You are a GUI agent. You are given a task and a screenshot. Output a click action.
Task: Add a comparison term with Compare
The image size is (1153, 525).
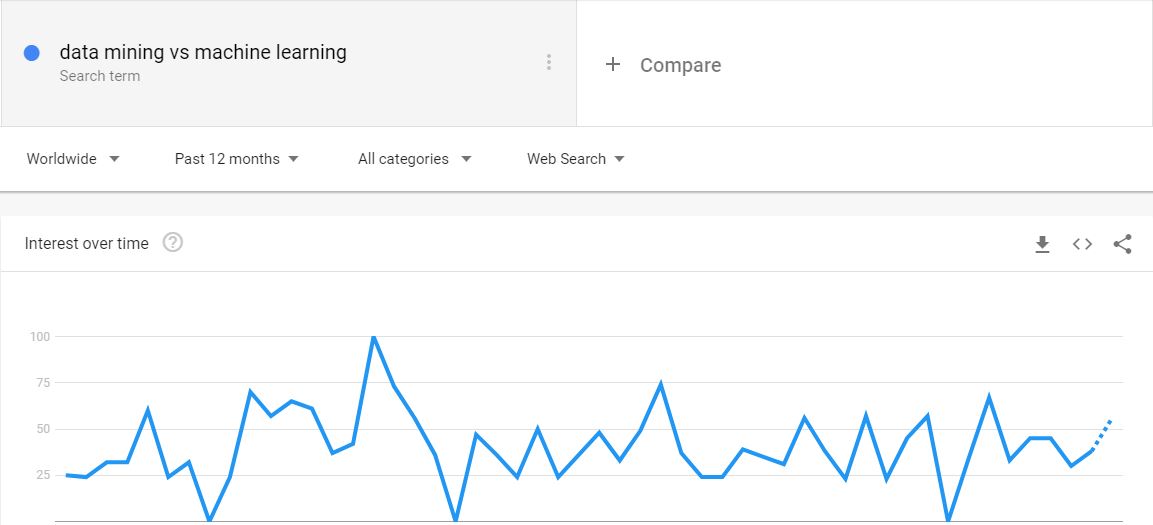click(x=680, y=65)
